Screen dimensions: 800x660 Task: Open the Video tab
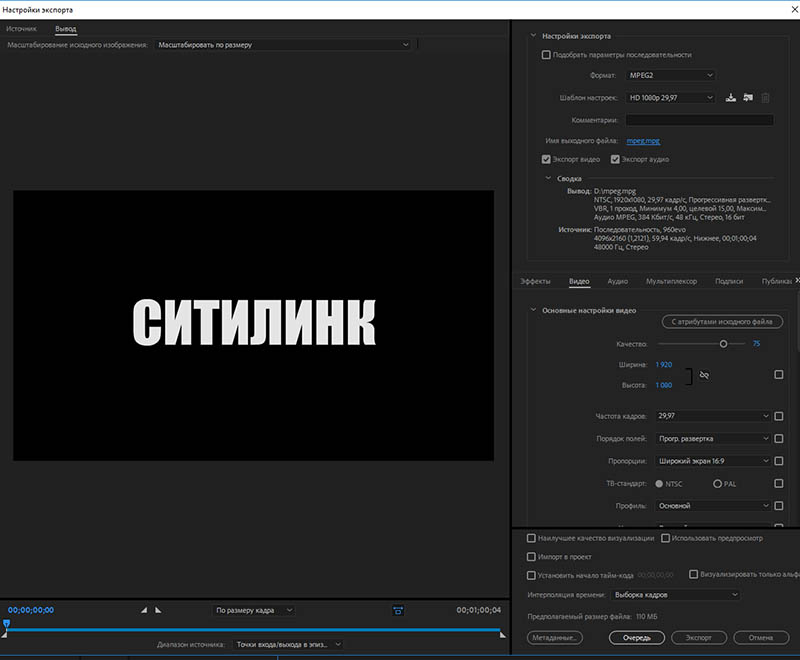579,281
